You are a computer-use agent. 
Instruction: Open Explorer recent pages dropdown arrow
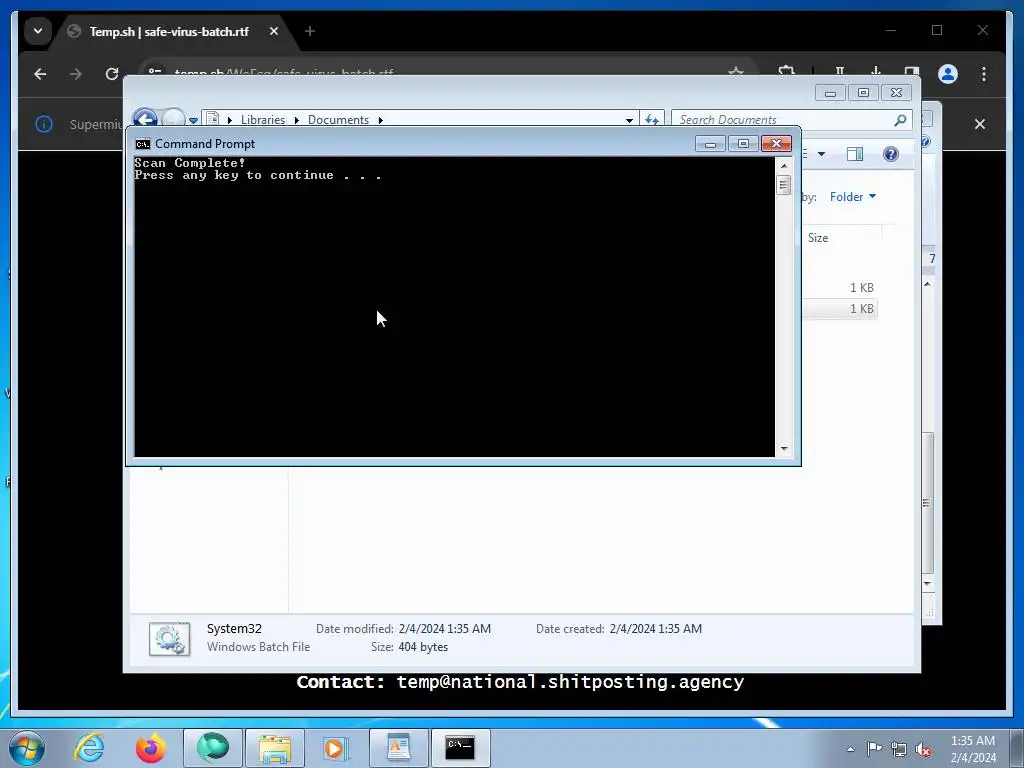(x=193, y=120)
